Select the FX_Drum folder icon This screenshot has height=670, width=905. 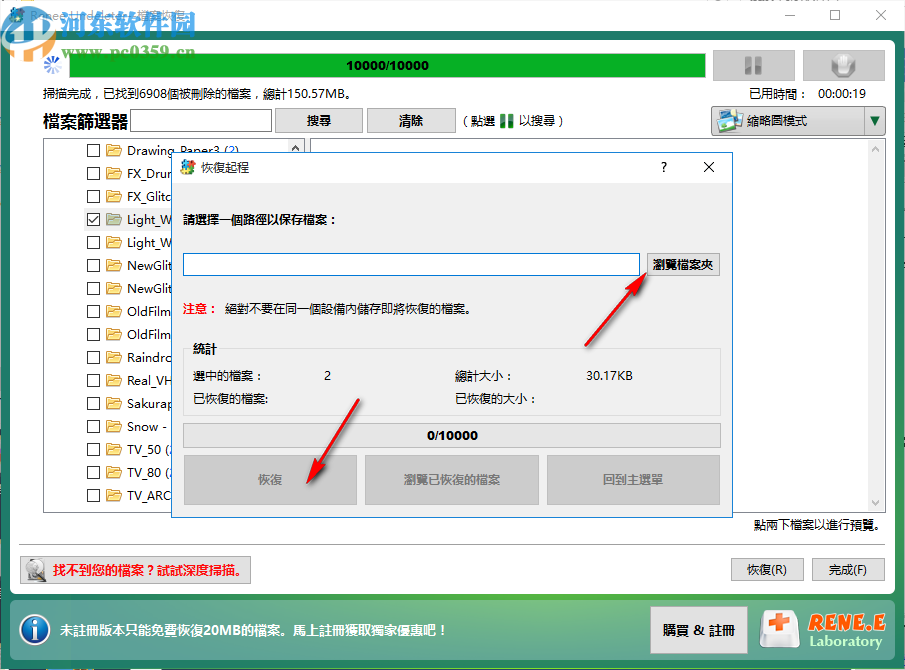[x=114, y=173]
